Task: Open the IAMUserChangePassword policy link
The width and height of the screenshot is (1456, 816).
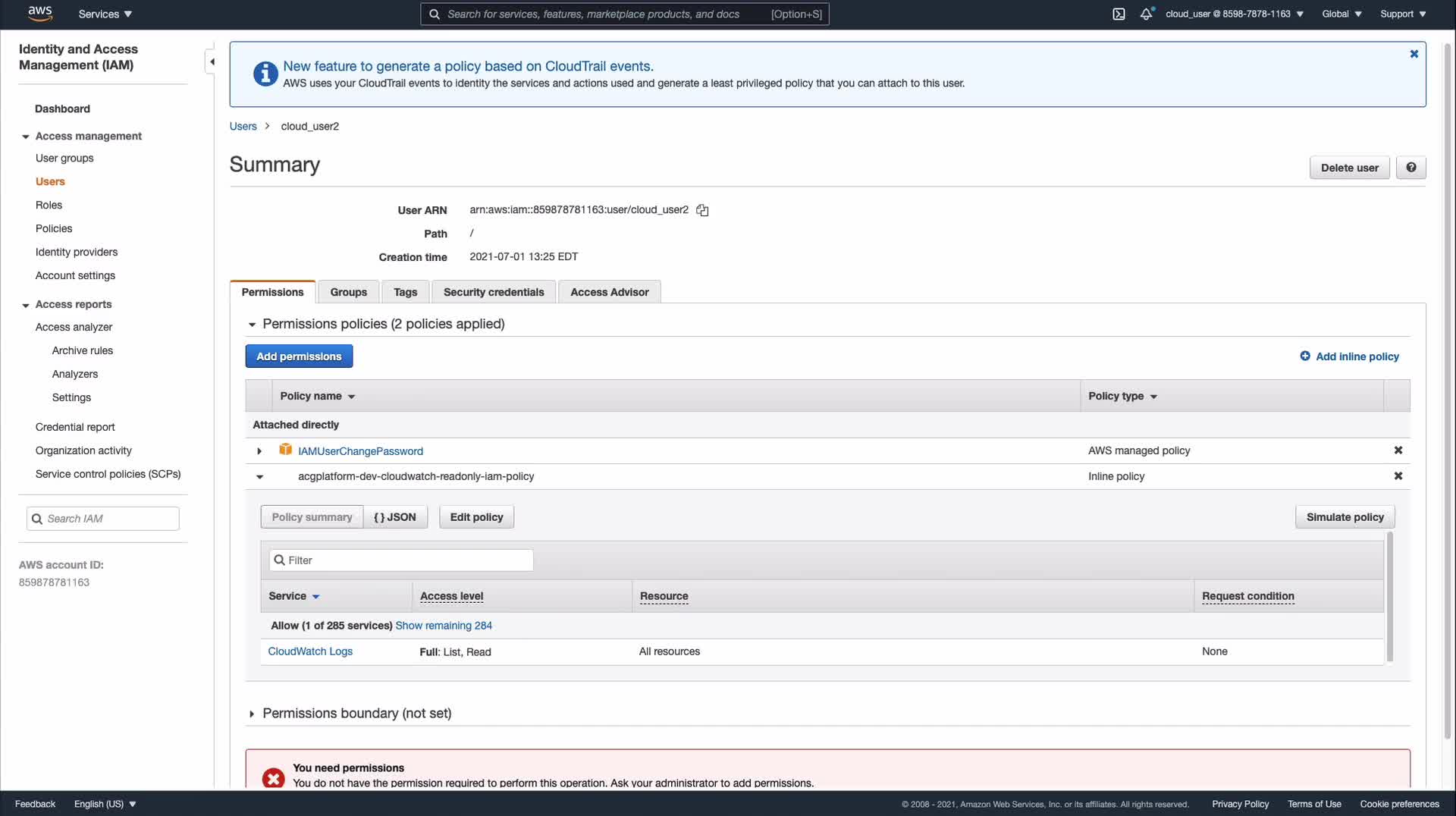Action: point(360,451)
